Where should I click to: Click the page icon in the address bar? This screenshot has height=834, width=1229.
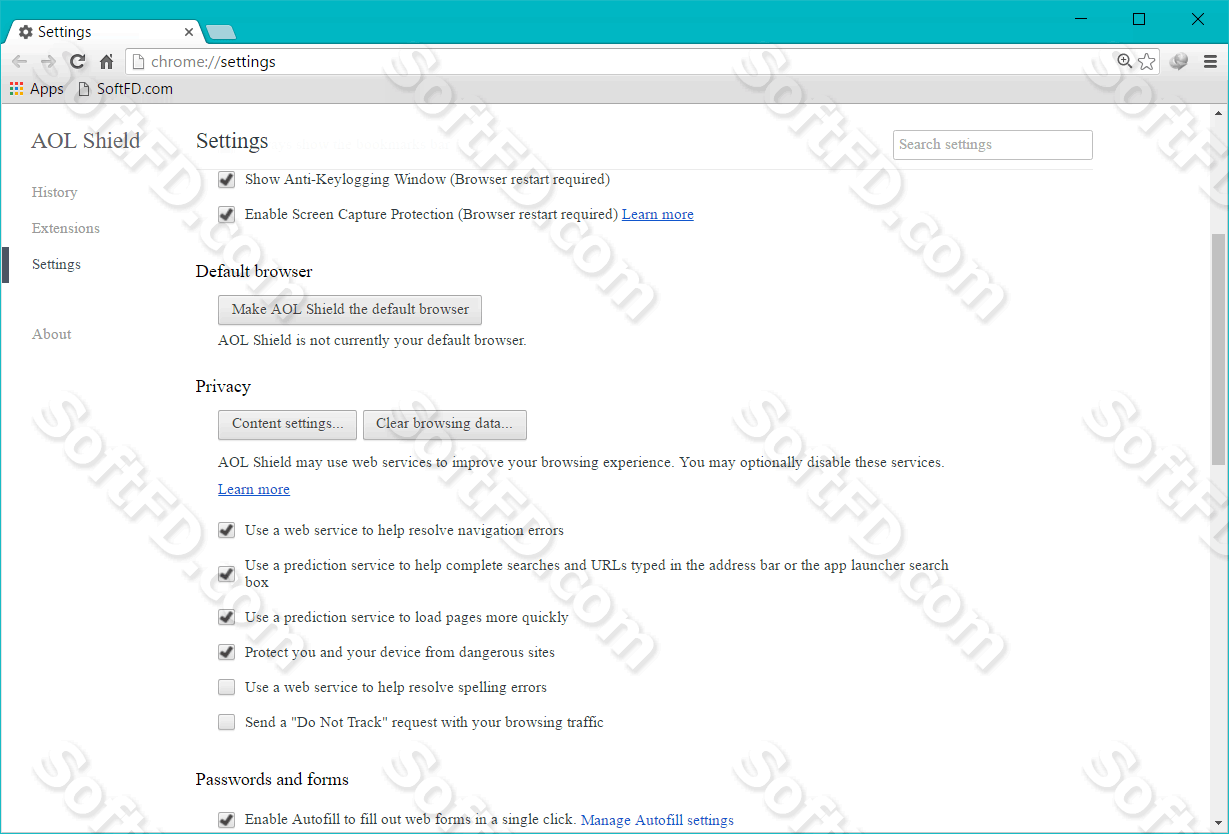tap(138, 62)
